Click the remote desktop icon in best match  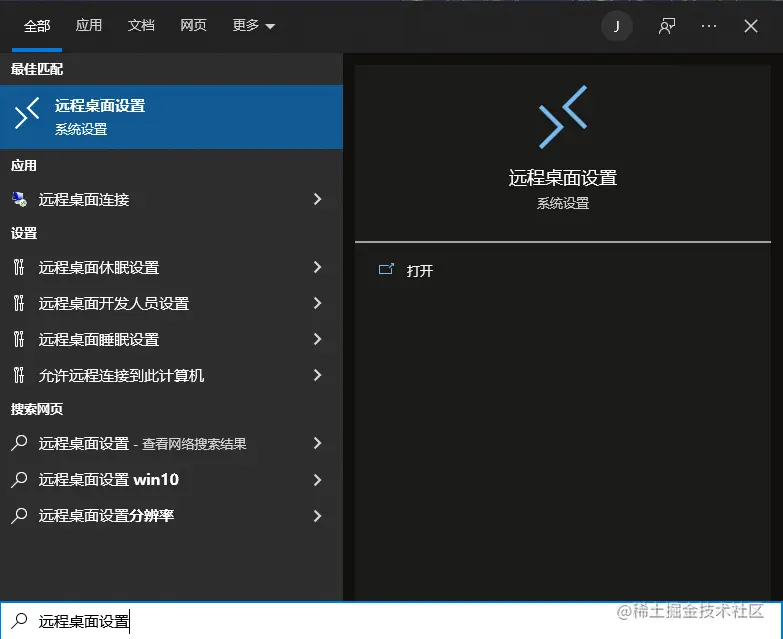click(26, 113)
